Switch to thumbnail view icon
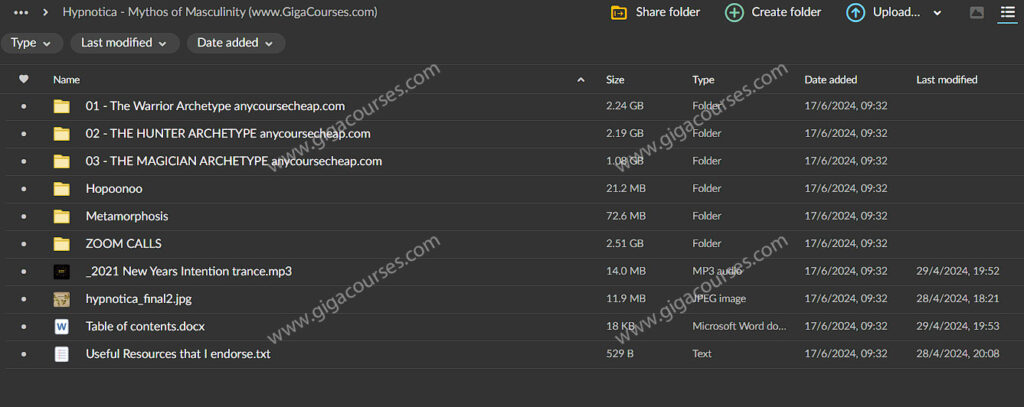This screenshot has width=1024, height=407. 977,13
